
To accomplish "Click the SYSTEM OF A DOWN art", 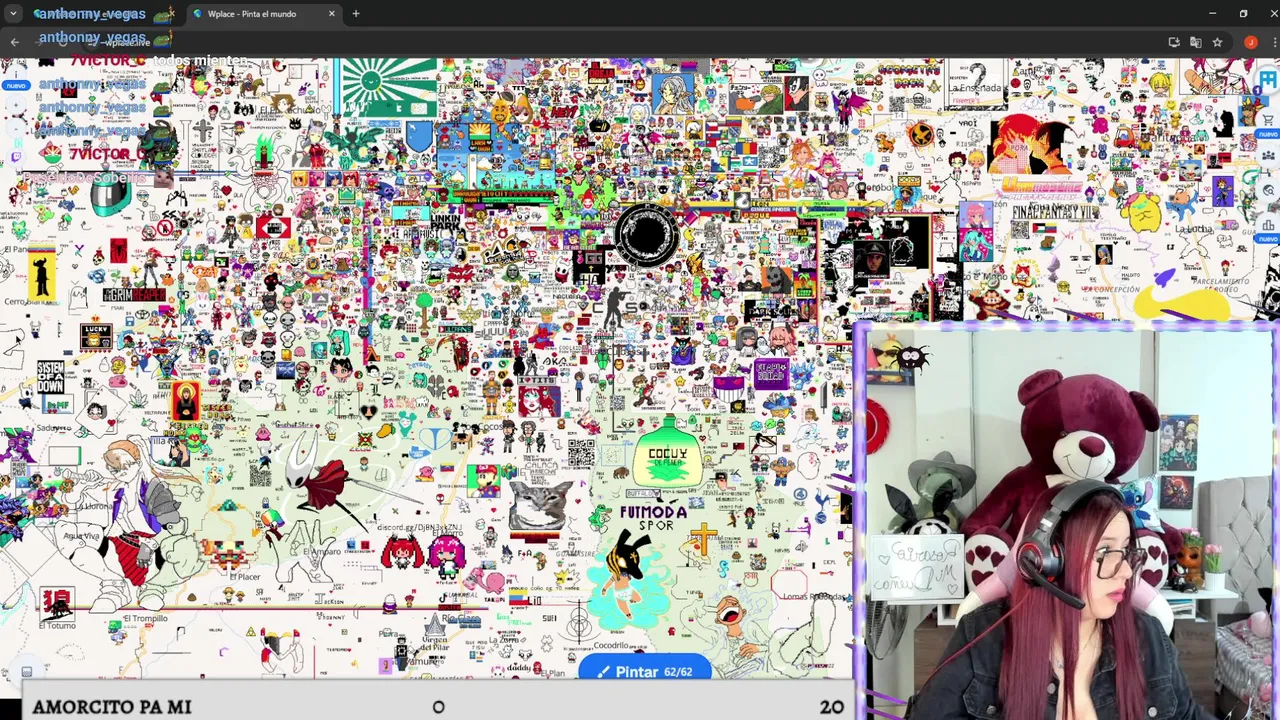I will 50,378.
